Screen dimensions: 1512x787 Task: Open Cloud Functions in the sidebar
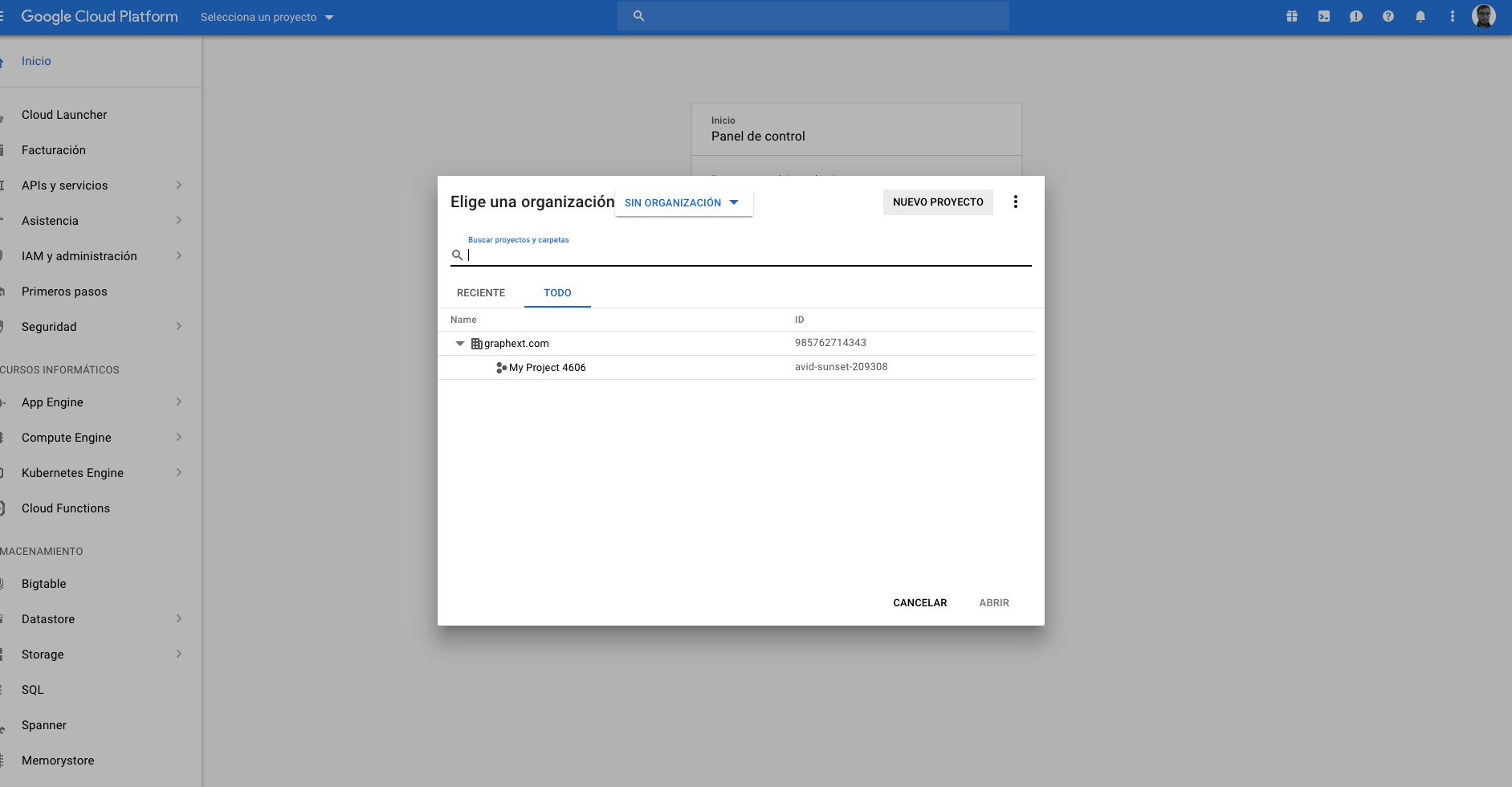click(x=66, y=508)
